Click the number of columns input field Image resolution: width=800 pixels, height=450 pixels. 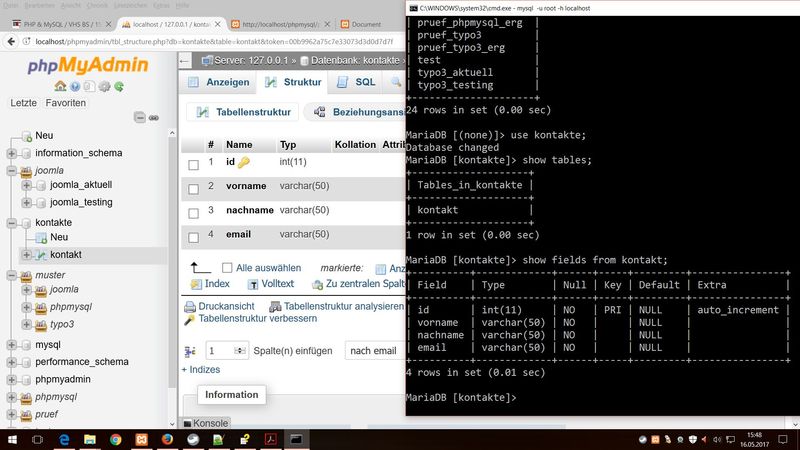227,351
